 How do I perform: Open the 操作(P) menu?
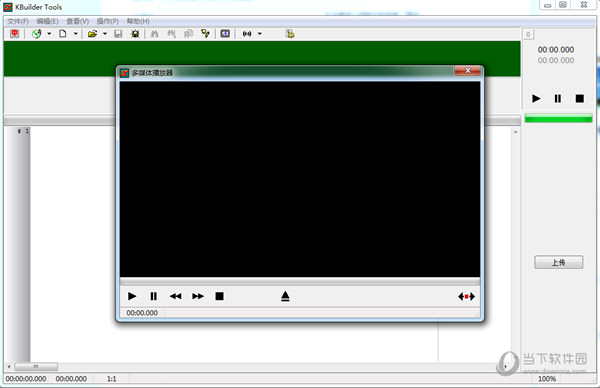[108, 21]
